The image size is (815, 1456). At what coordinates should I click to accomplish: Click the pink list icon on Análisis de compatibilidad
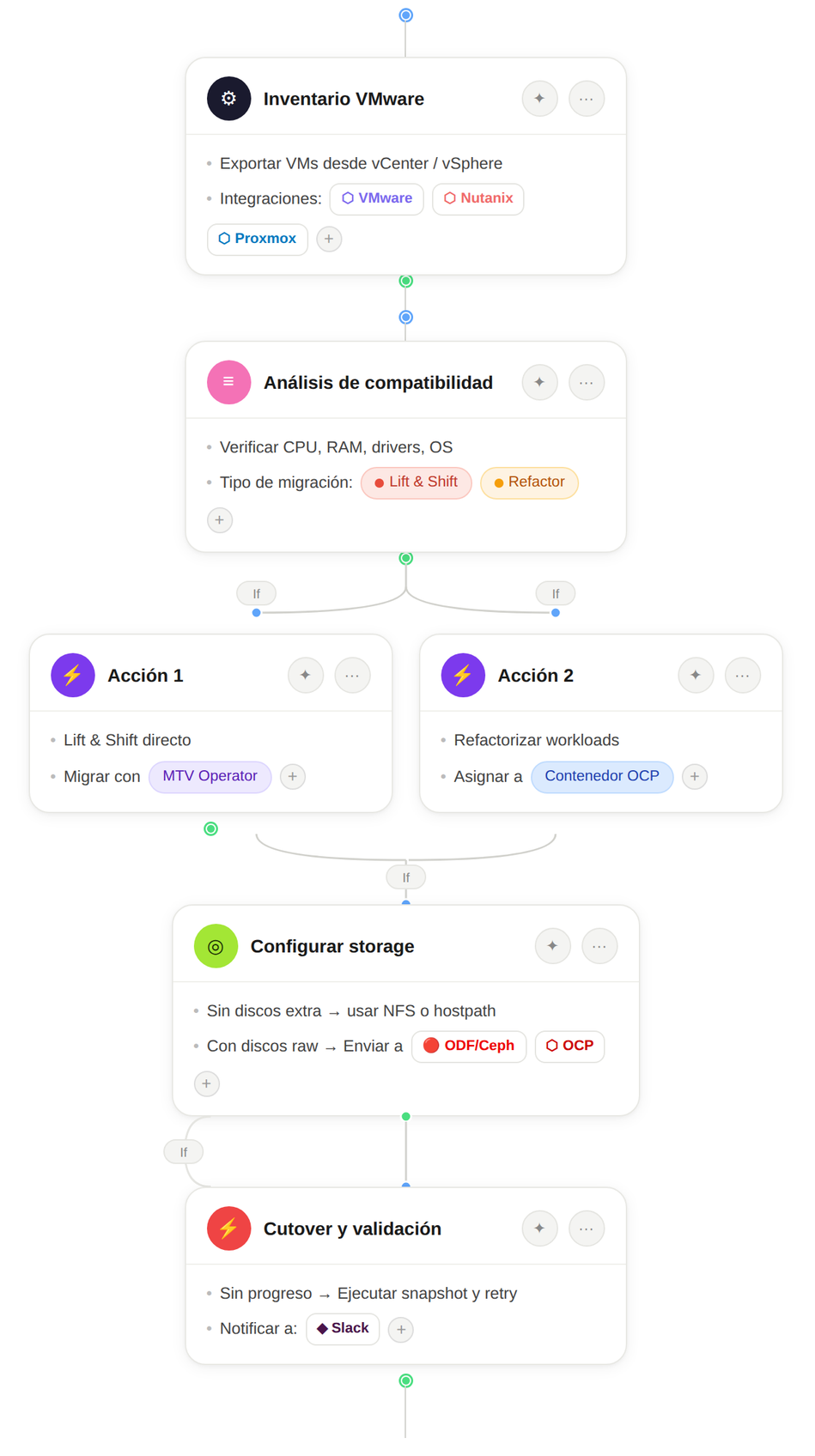pos(228,382)
